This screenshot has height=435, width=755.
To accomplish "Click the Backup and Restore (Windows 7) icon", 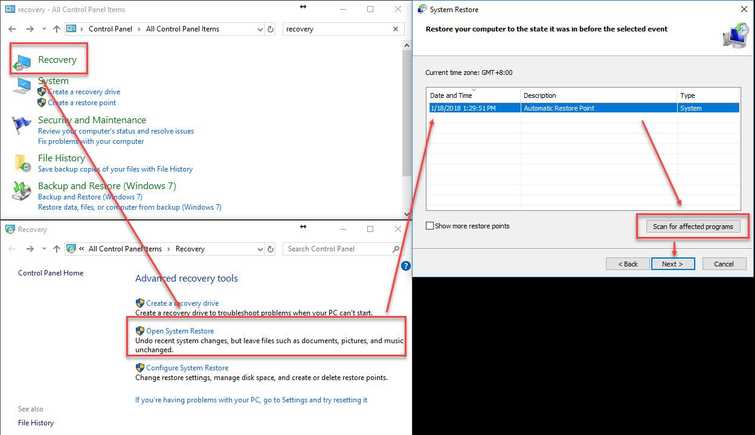I will point(22,191).
